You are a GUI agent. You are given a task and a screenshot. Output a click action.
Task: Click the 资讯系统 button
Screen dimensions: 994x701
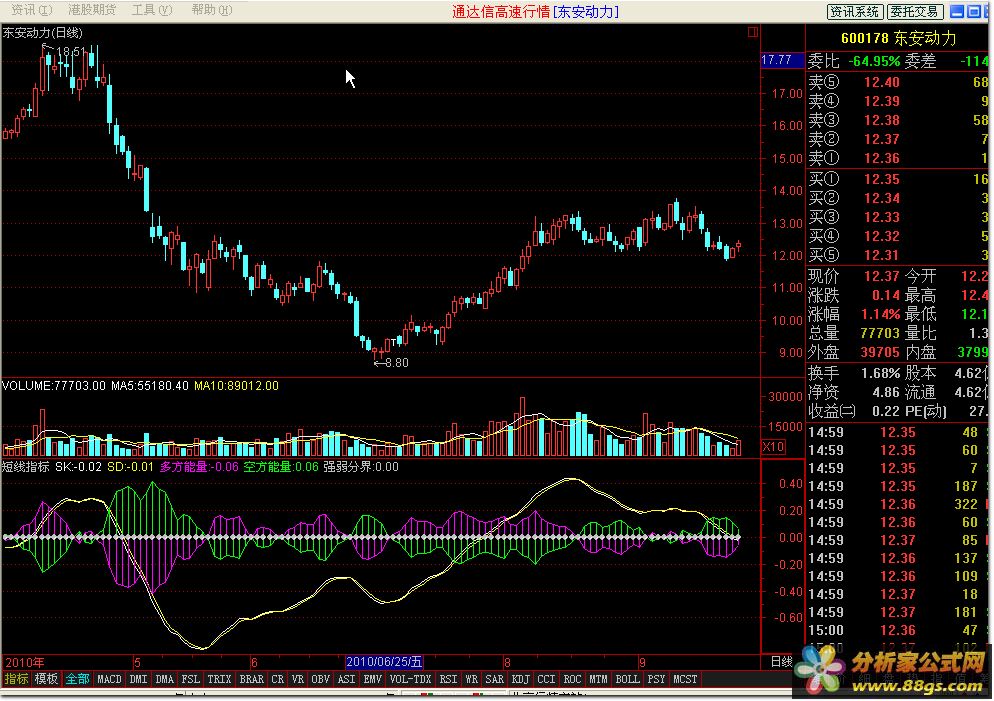click(855, 11)
